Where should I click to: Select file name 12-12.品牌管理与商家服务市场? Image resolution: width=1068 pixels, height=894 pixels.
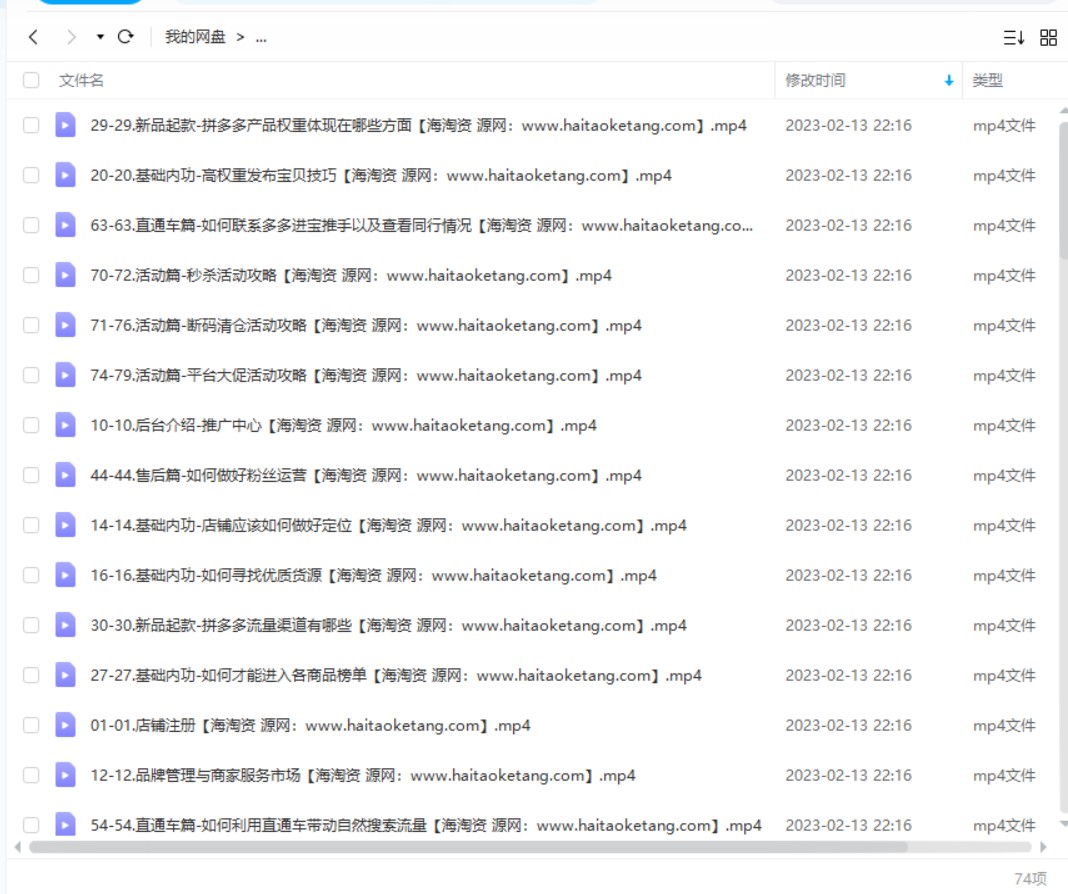point(362,776)
